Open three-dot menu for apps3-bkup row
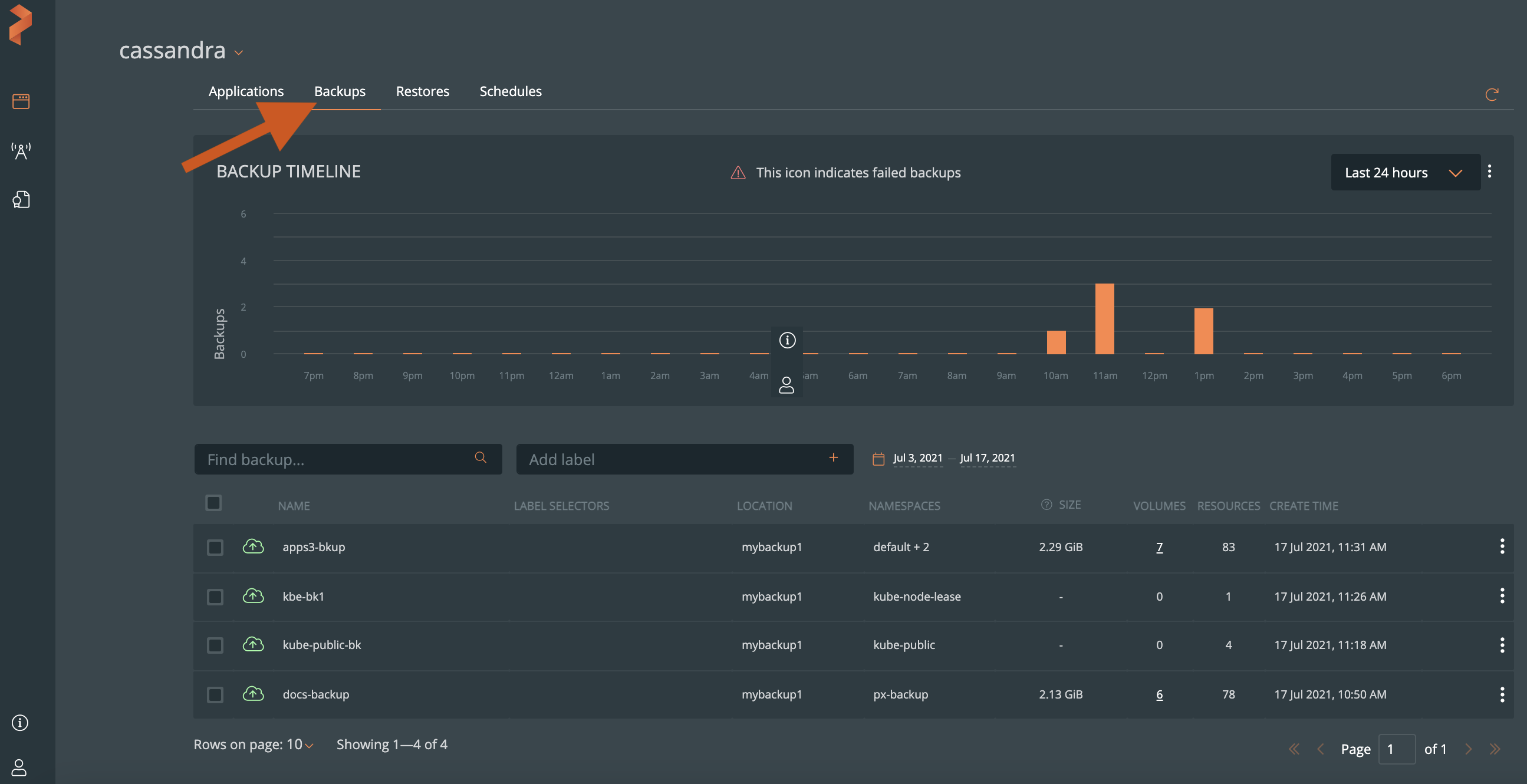Screen dimensions: 1527x784 pyautogui.click(x=1502, y=546)
